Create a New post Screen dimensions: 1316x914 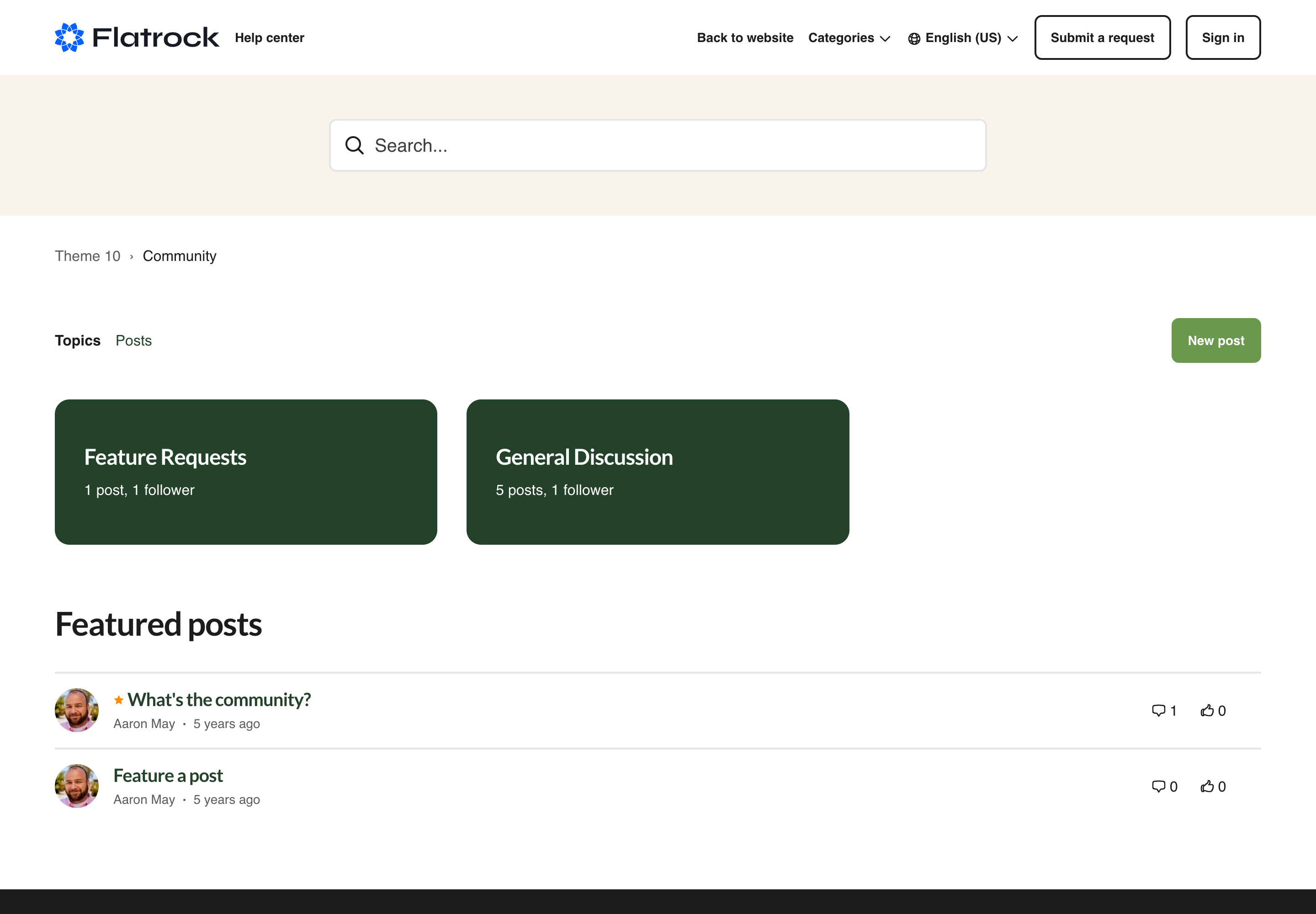[1216, 341]
